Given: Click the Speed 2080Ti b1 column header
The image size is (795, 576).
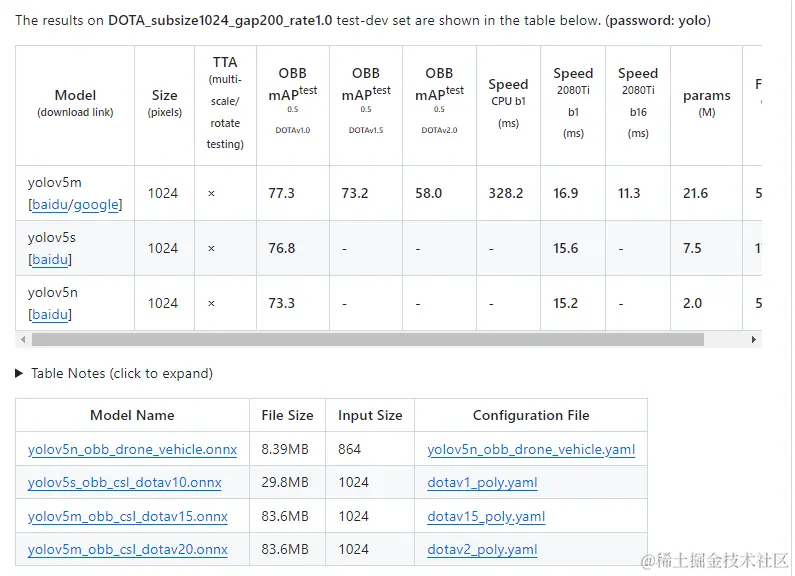Looking at the screenshot, I should (x=573, y=103).
